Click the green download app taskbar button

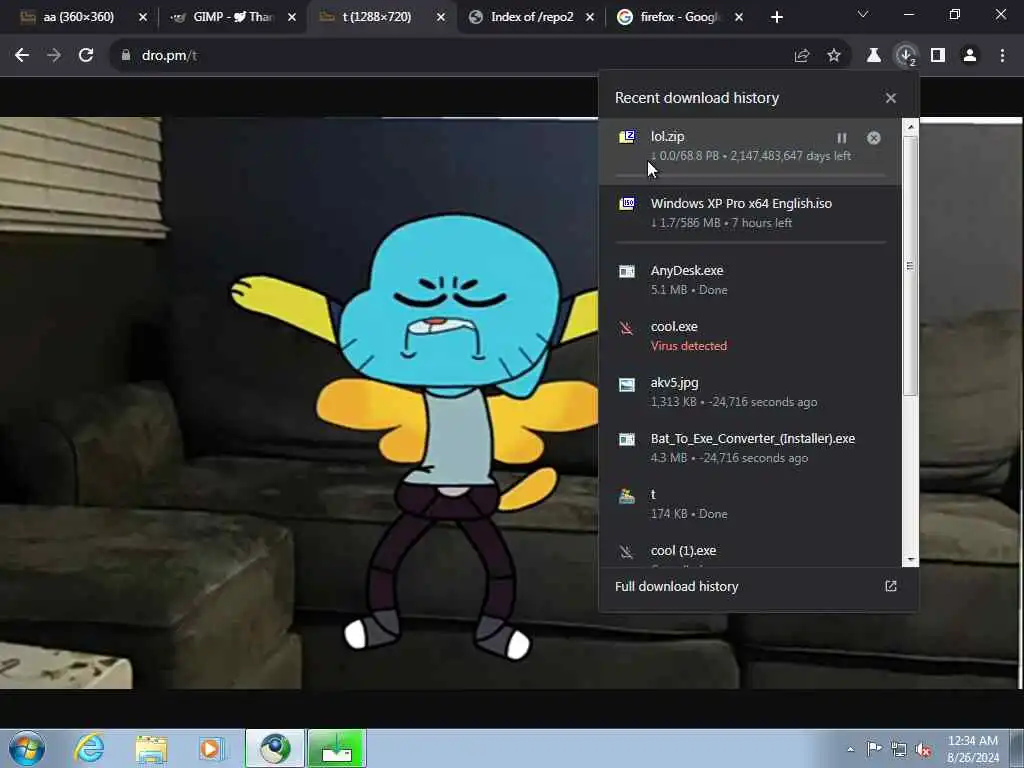[337, 748]
